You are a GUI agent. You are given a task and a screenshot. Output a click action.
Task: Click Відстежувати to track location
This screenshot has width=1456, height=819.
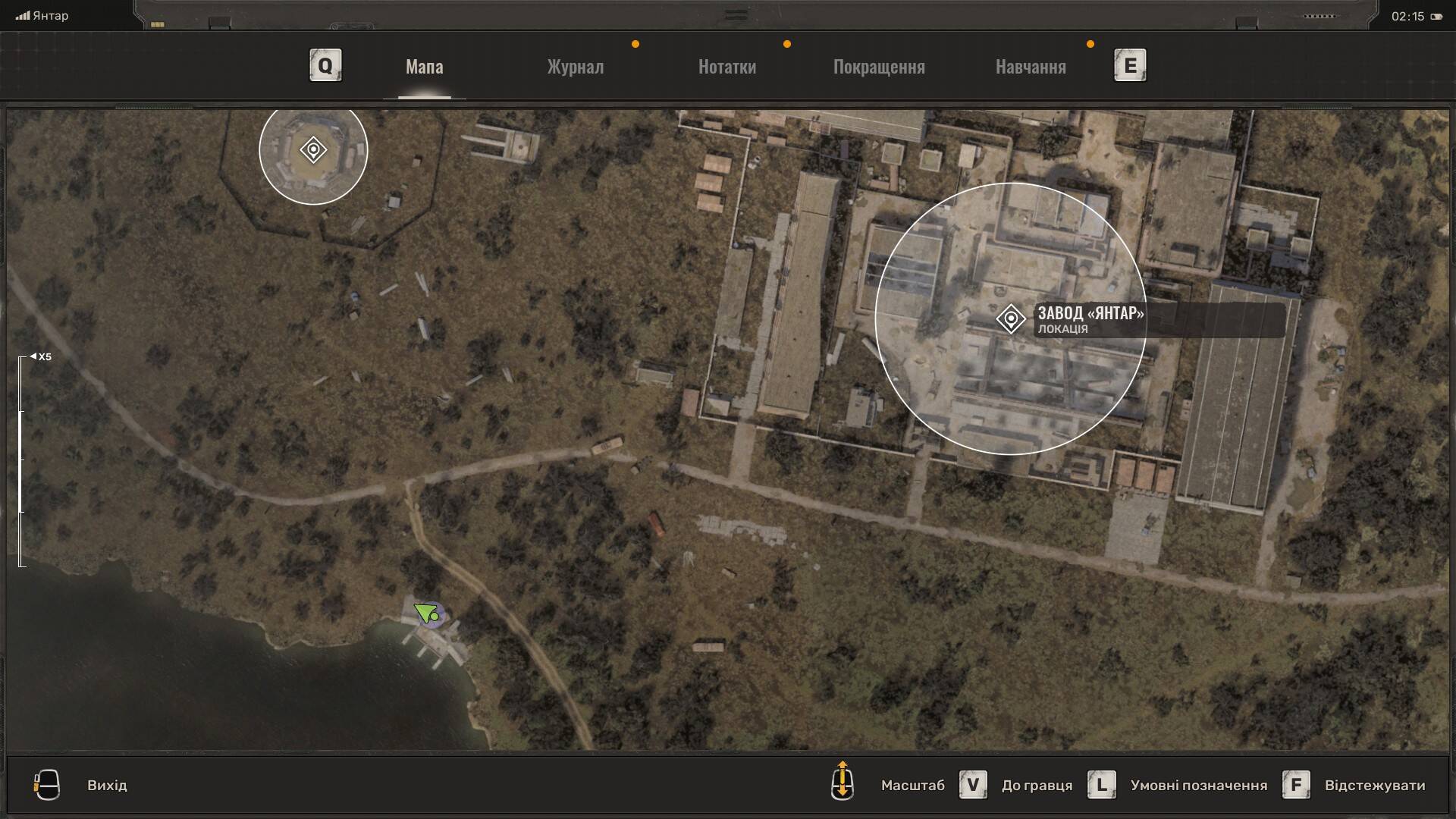click(x=1375, y=786)
